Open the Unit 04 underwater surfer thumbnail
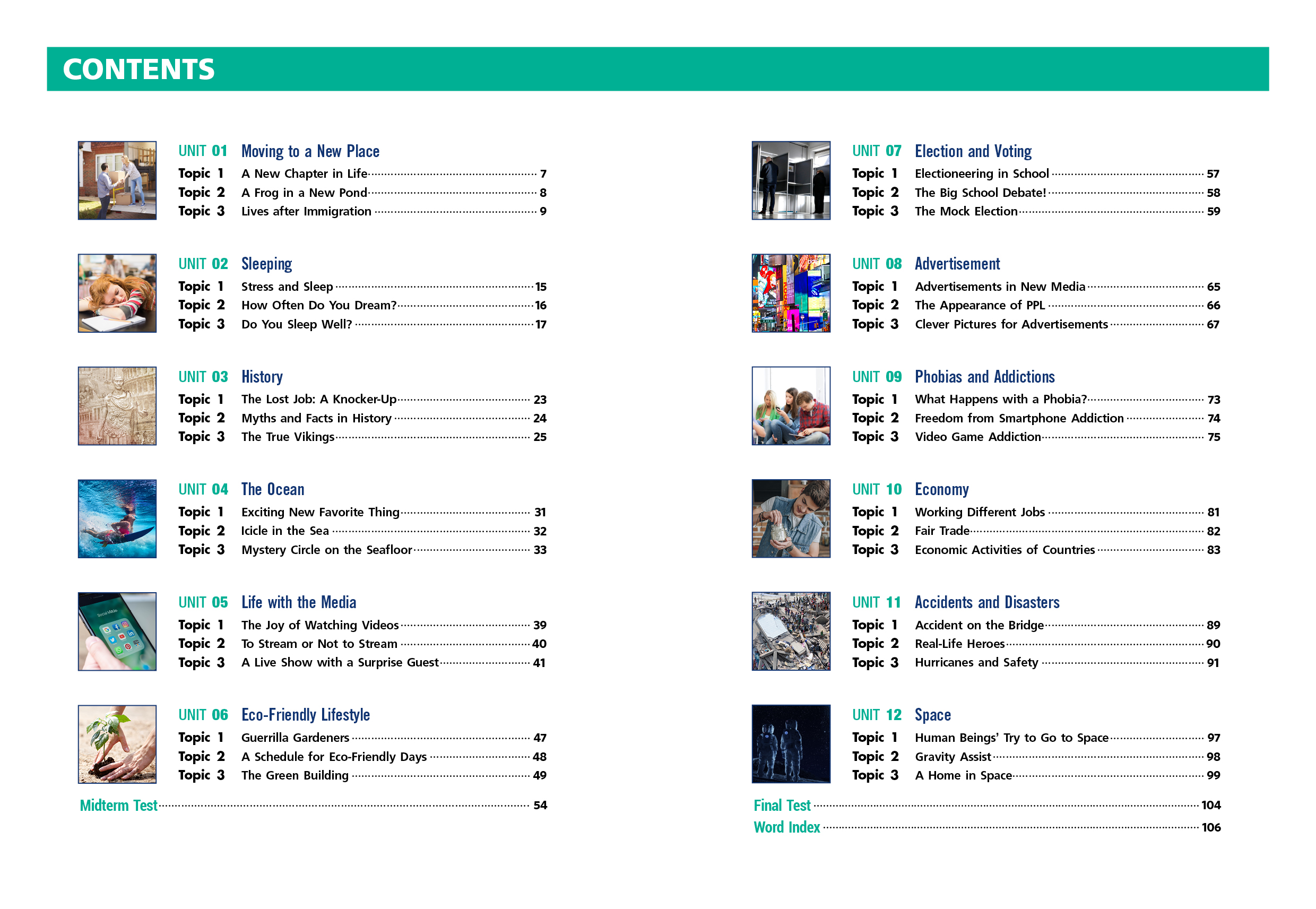Screen dimensions: 1316x909 (117, 519)
